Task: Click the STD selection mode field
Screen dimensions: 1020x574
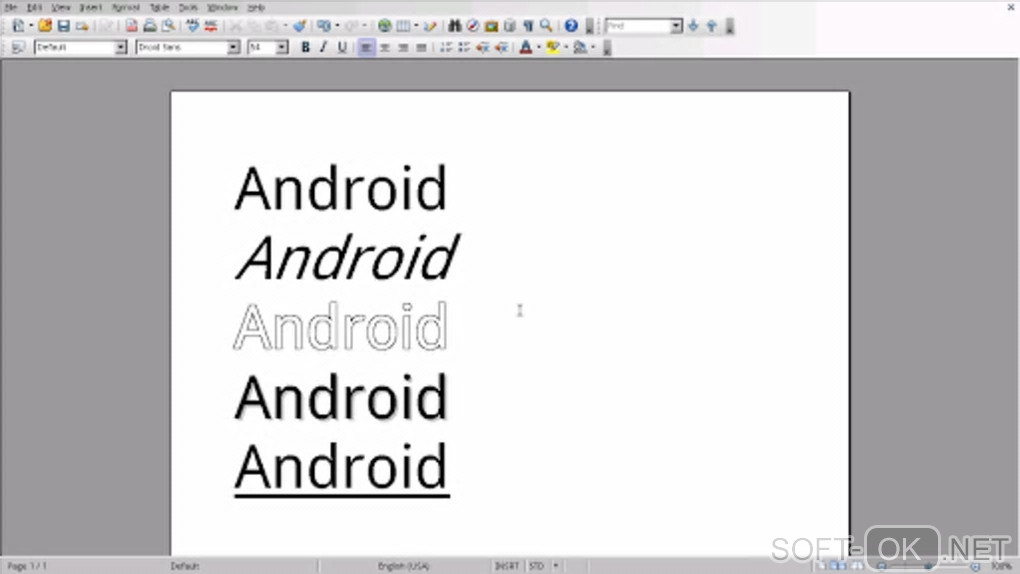Action: [x=537, y=566]
